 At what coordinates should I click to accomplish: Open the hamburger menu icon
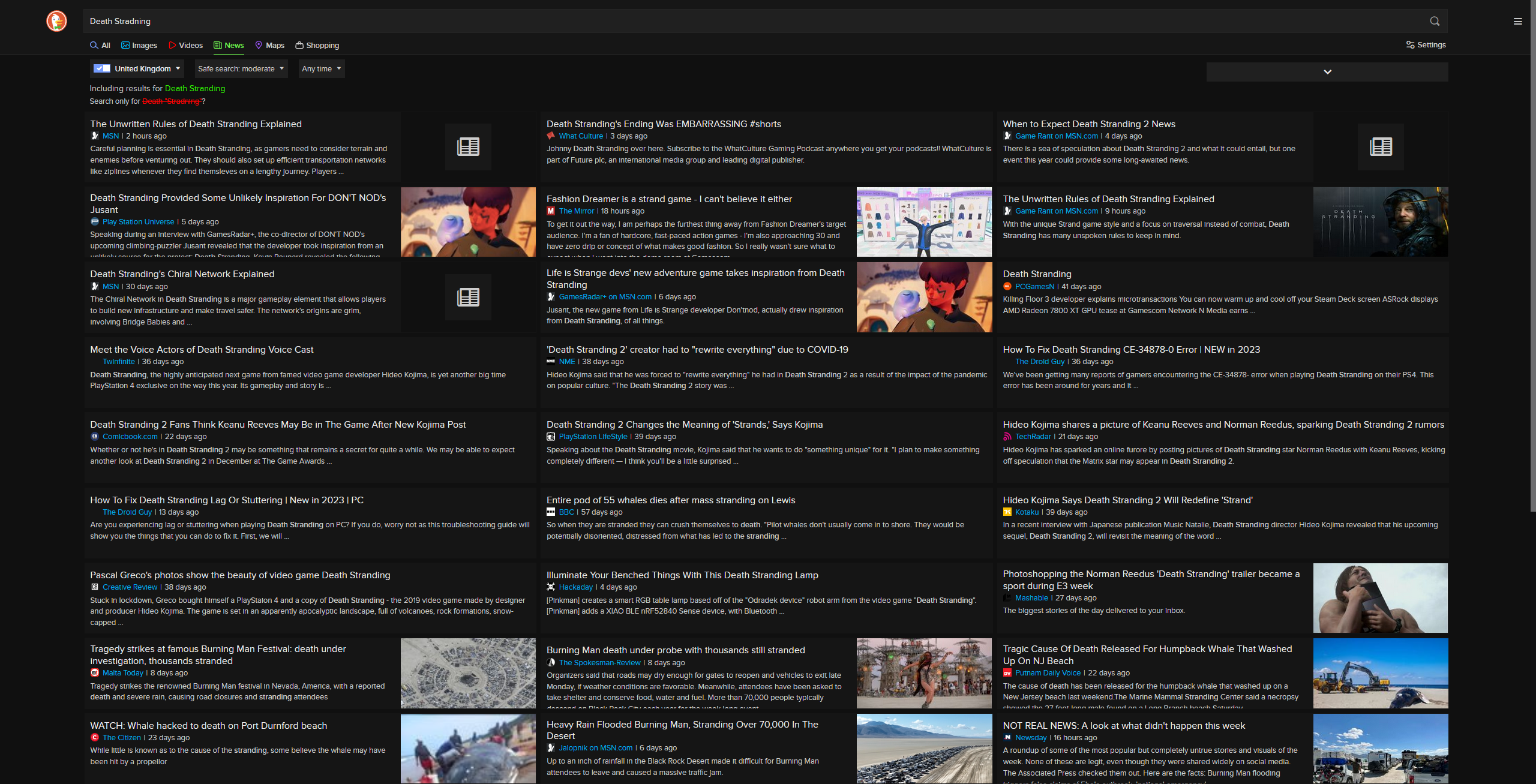(1518, 21)
